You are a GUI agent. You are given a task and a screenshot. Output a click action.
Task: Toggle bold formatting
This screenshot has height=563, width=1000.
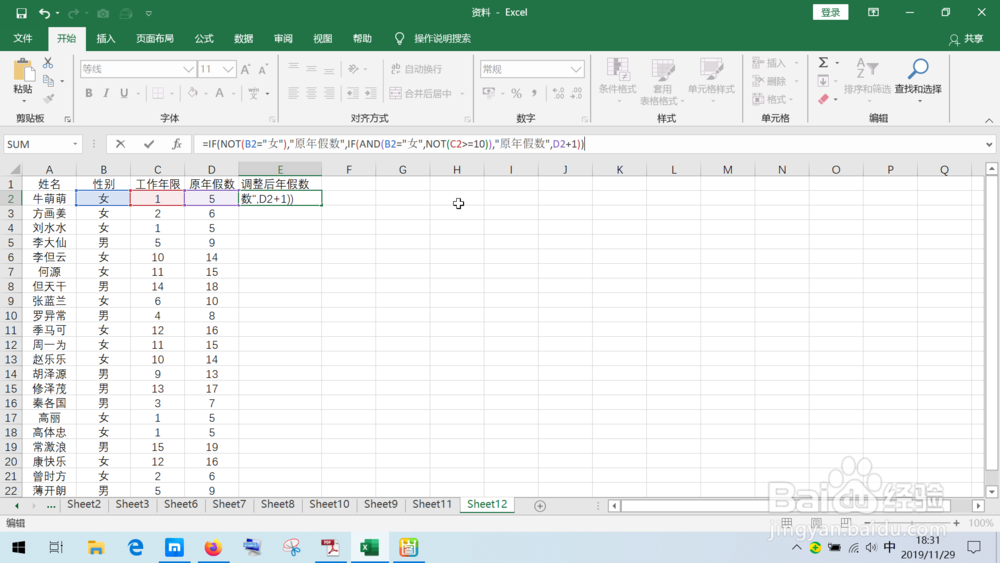[89, 93]
